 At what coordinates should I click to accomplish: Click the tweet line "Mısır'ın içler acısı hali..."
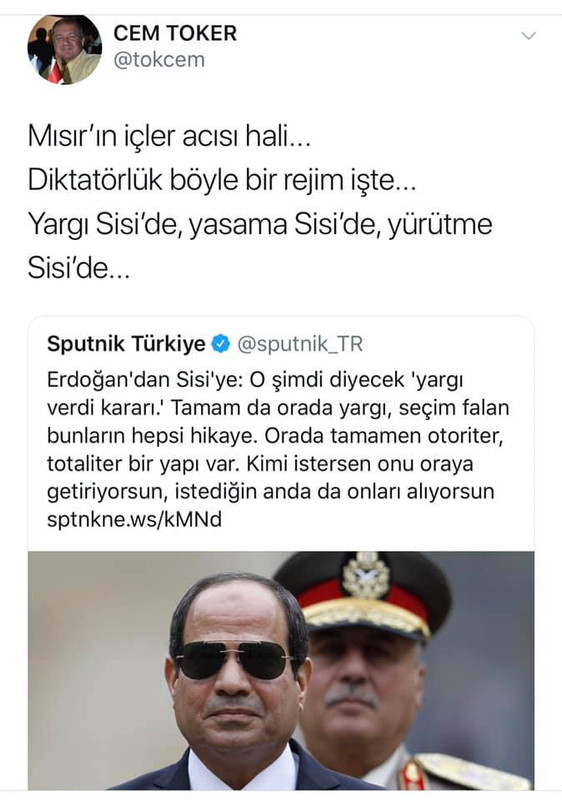tap(169, 136)
